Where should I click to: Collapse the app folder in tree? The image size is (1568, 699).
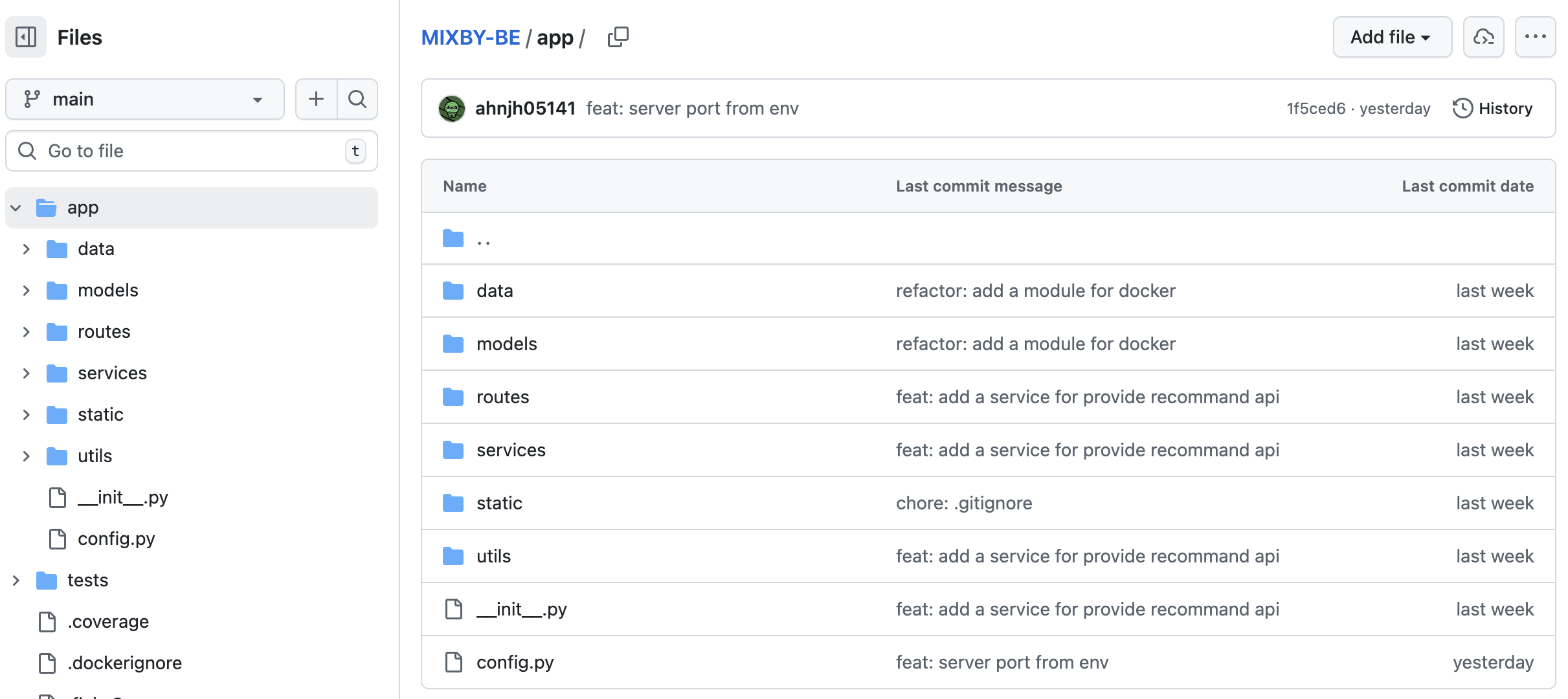16,208
